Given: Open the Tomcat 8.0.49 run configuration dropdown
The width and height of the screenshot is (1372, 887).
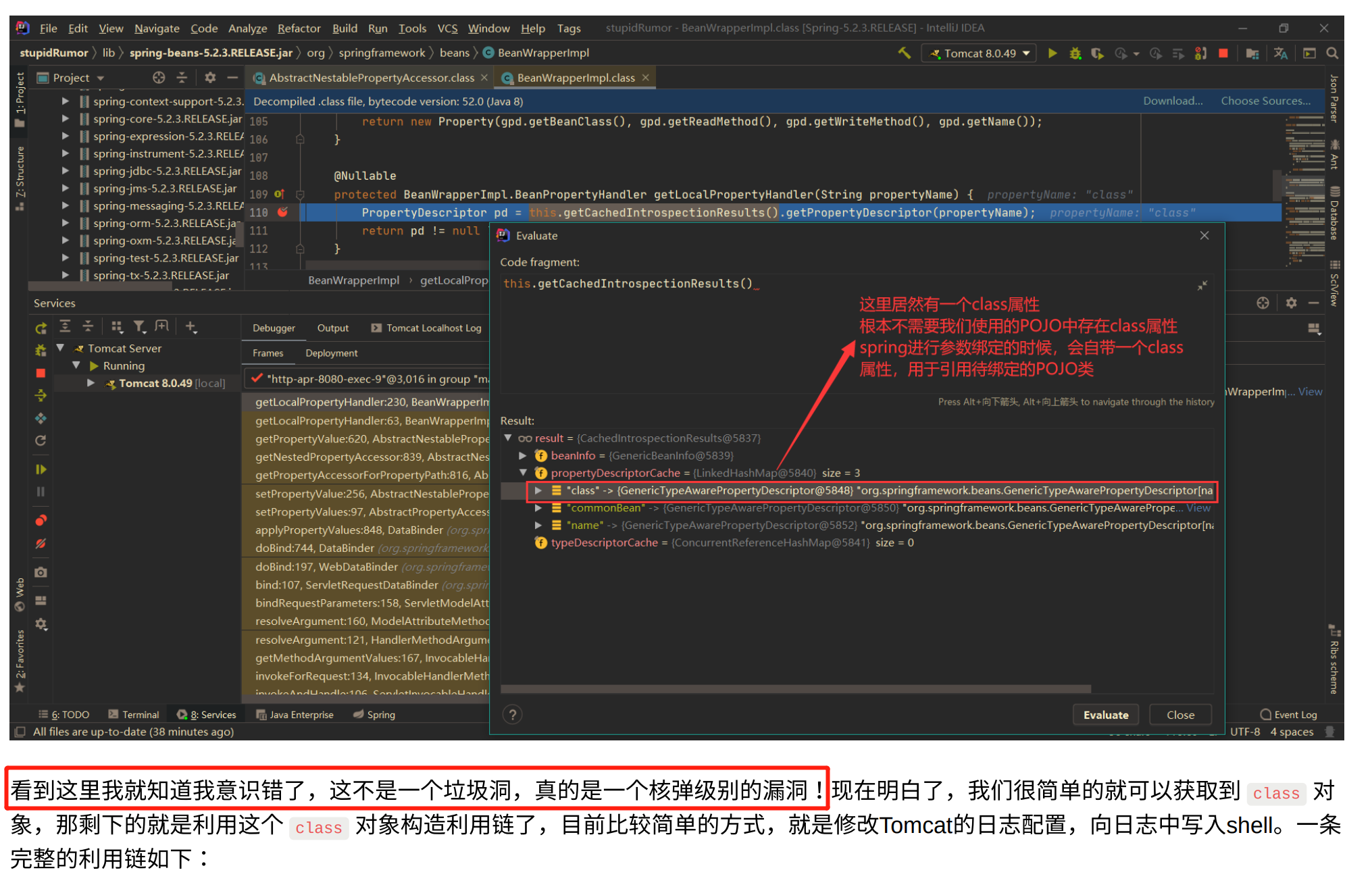Looking at the screenshot, I should [x=979, y=53].
